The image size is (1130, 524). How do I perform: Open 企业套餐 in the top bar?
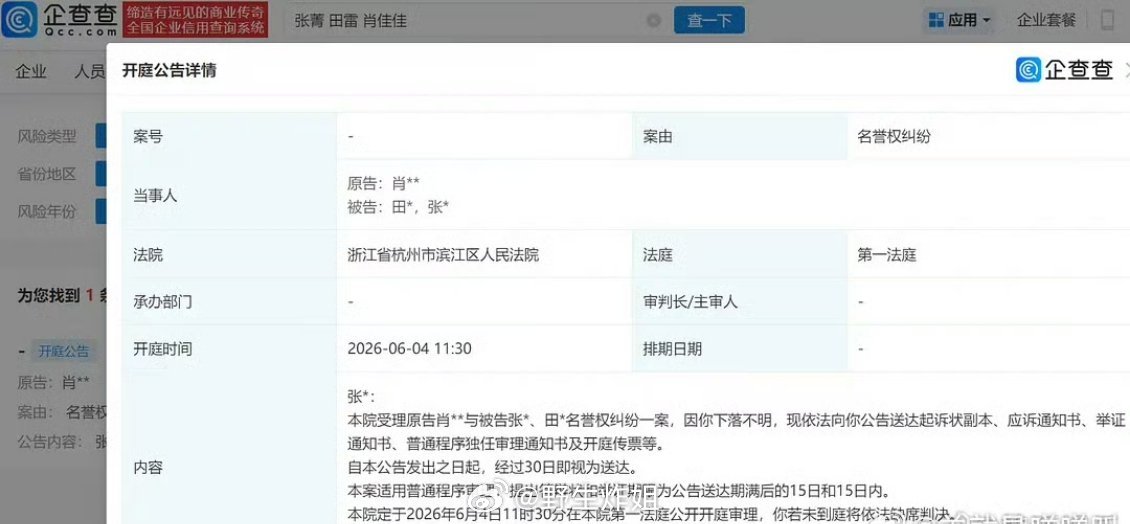pos(1046,20)
